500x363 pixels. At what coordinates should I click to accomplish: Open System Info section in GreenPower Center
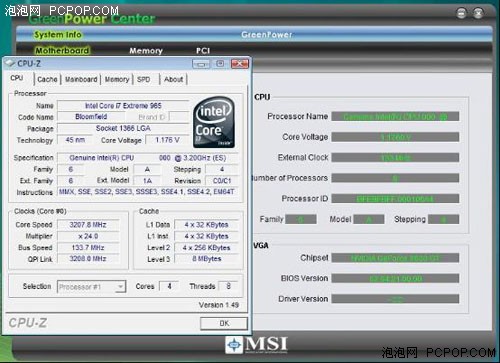(x=58, y=35)
